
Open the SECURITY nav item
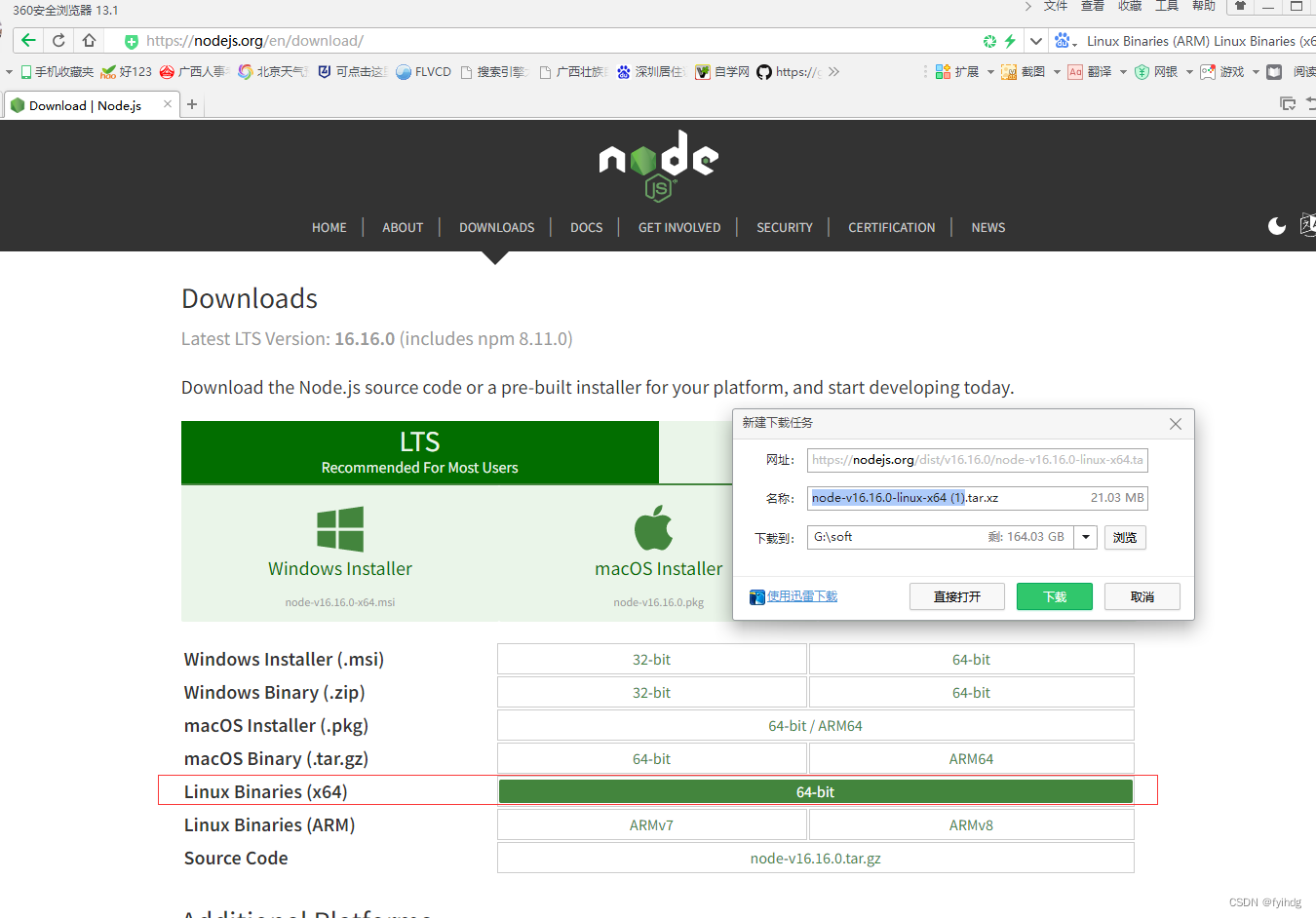(x=785, y=227)
